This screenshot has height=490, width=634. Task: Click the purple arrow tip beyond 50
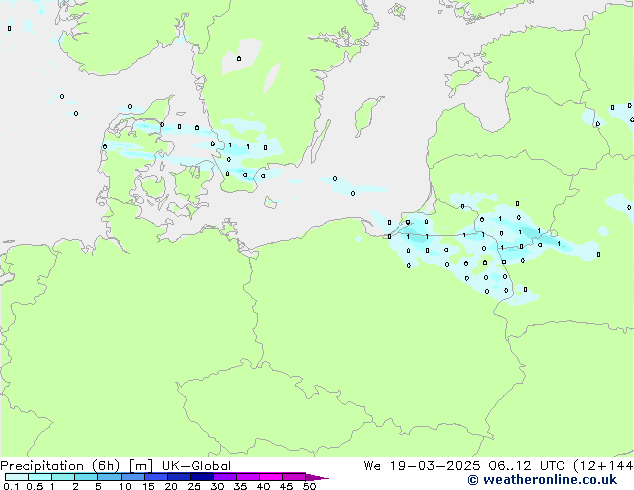pyautogui.click(x=317, y=477)
